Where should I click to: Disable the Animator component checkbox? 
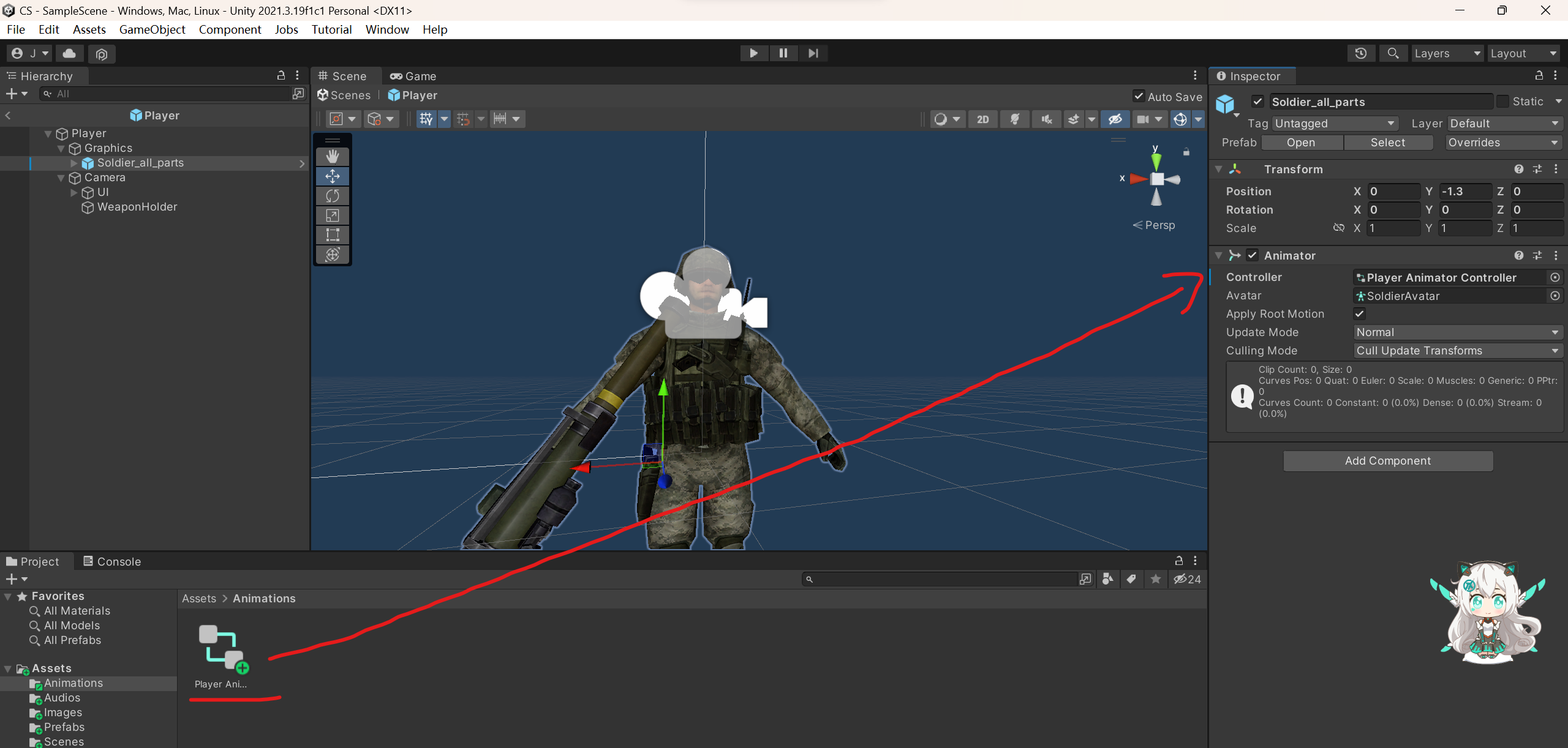(x=1253, y=255)
